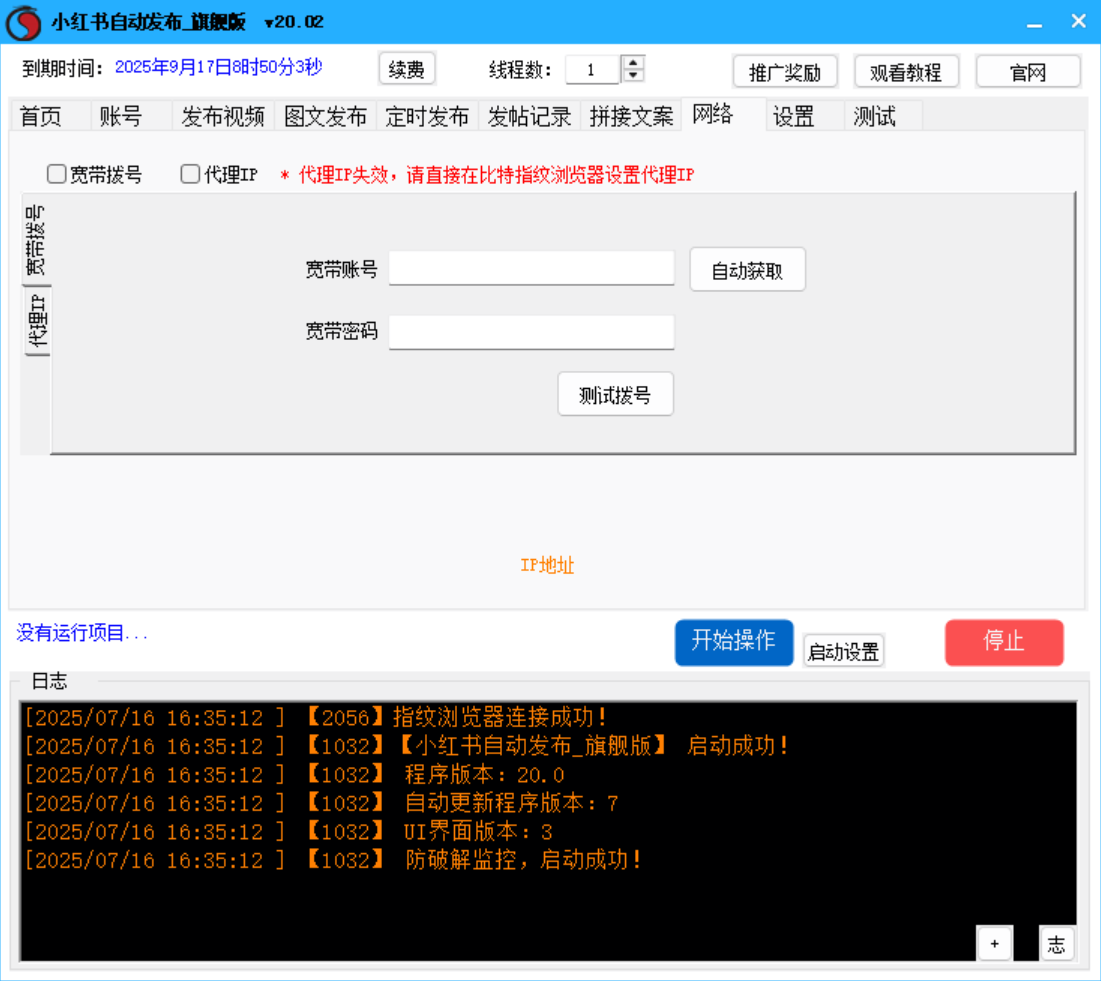Click the 线程数 value field
The height and width of the screenshot is (981, 1101).
pyautogui.click(x=593, y=70)
